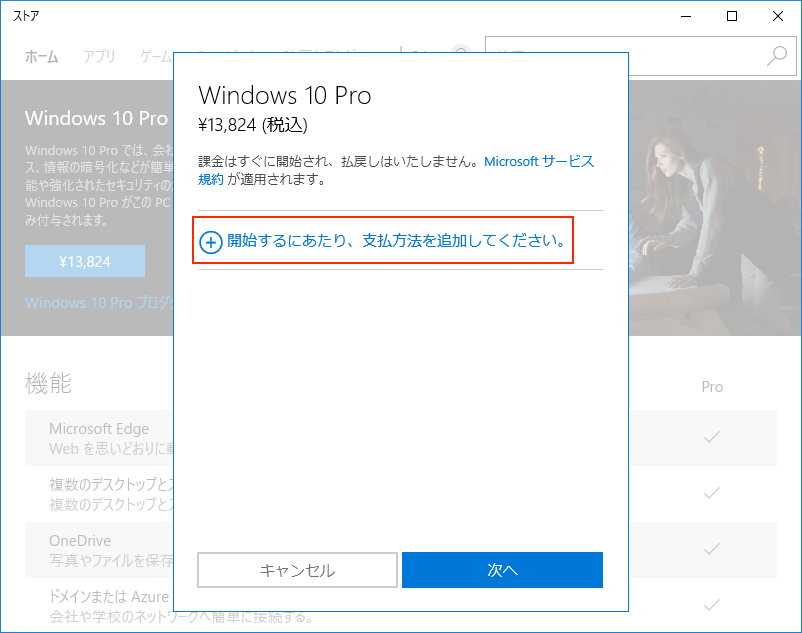Screen dimensions: 802x633
Task: Minimize the ストア window
Action: (x=686, y=16)
